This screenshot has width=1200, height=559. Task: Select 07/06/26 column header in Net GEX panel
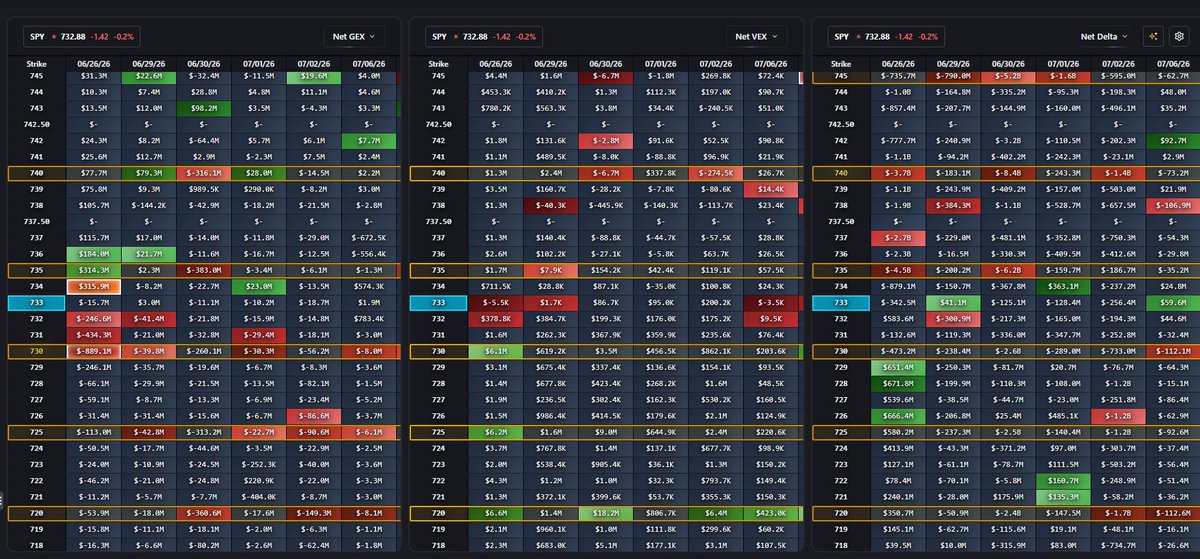coord(367,63)
